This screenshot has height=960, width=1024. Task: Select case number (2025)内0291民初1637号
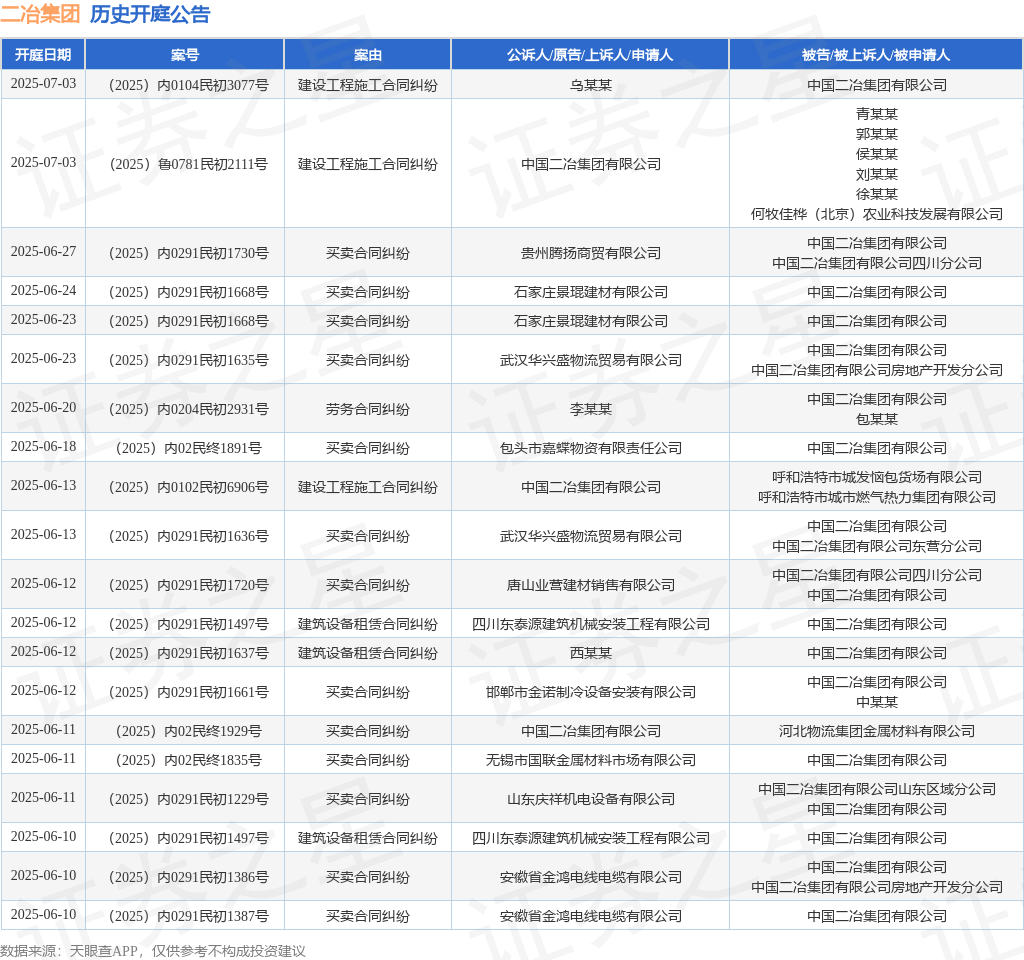185,653
